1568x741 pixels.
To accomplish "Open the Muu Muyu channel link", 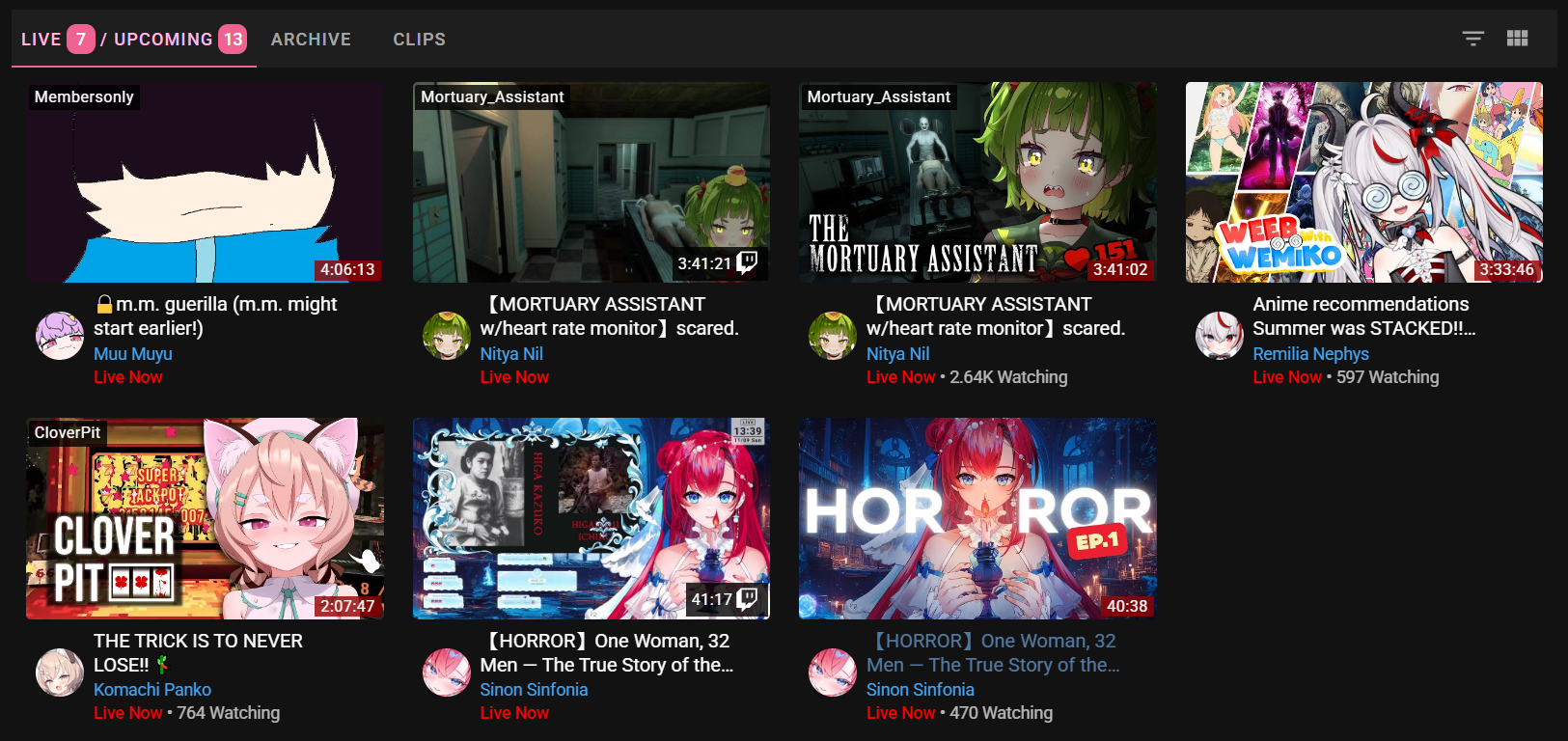I will (x=133, y=354).
